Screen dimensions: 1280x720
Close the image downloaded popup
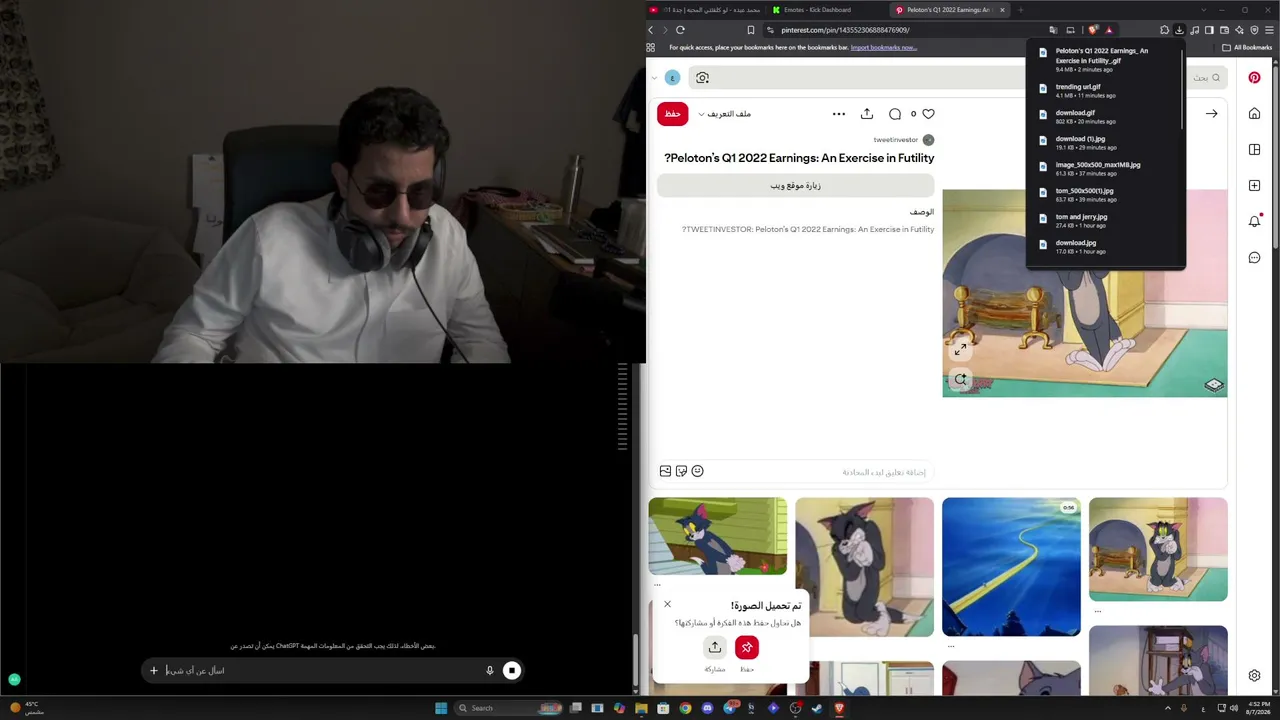click(x=667, y=604)
